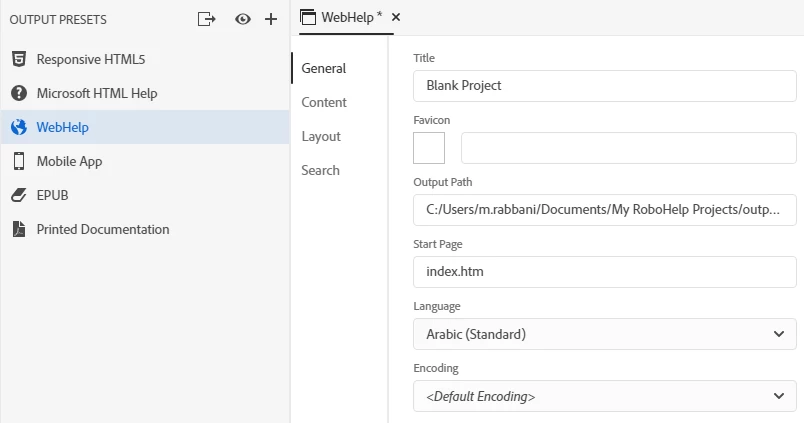Click the WebHelp globe icon
The height and width of the screenshot is (423, 804).
(19, 127)
